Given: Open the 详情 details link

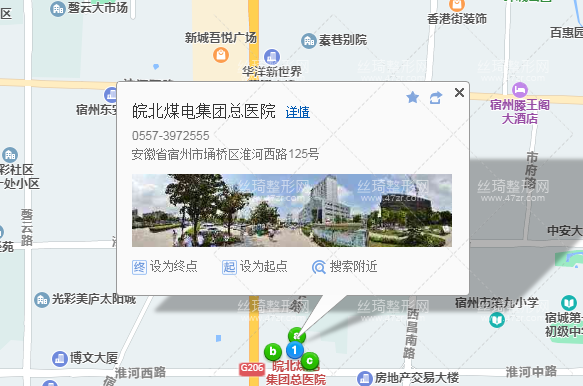Looking at the screenshot, I should point(297,112).
